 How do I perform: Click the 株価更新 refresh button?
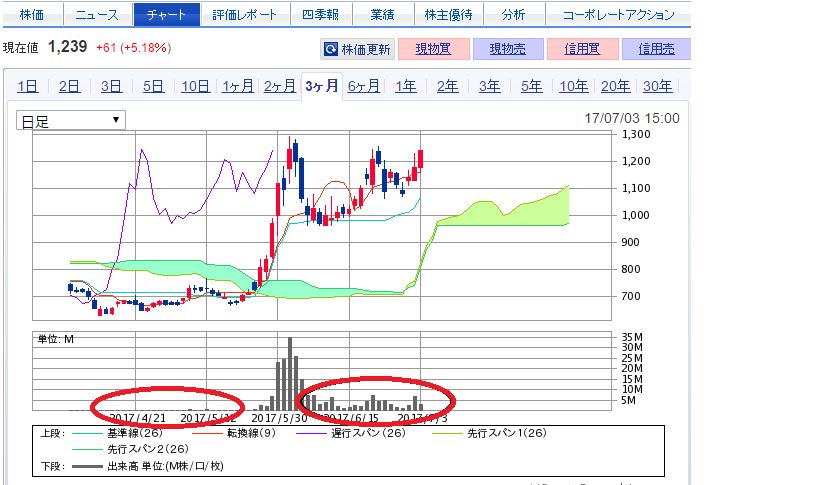(357, 49)
